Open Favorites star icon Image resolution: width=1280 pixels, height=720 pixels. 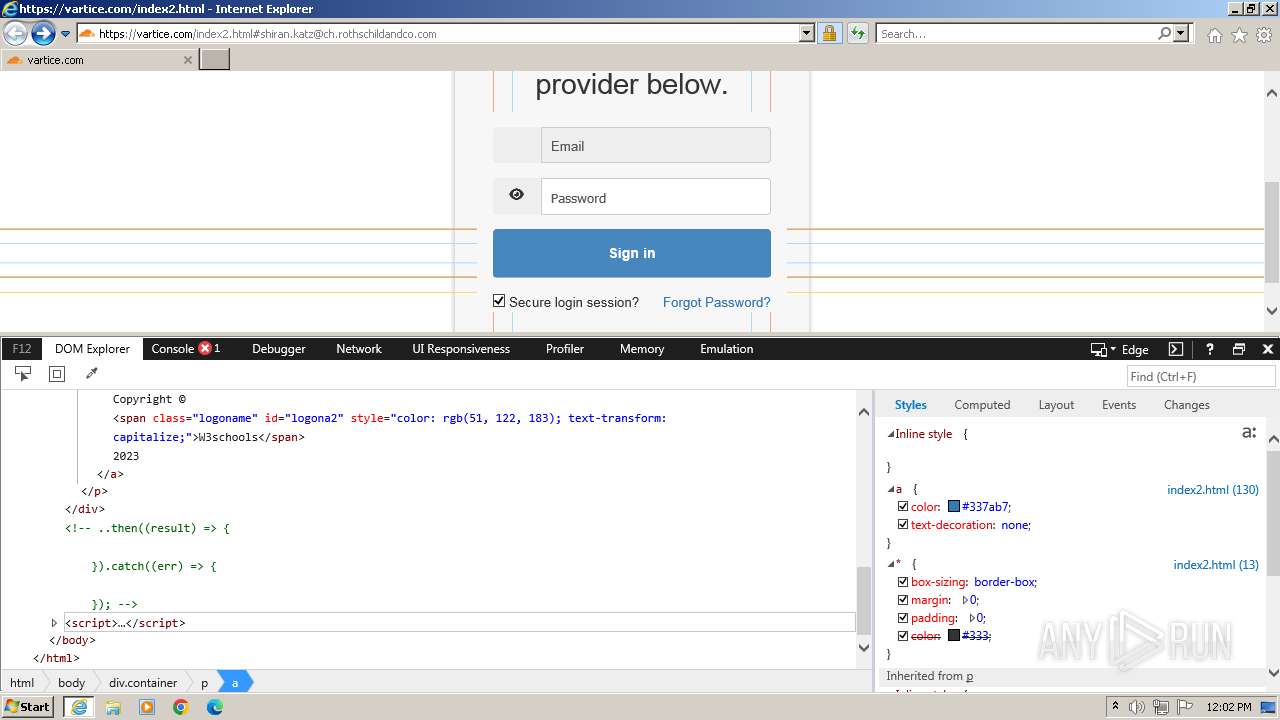pyautogui.click(x=1239, y=35)
